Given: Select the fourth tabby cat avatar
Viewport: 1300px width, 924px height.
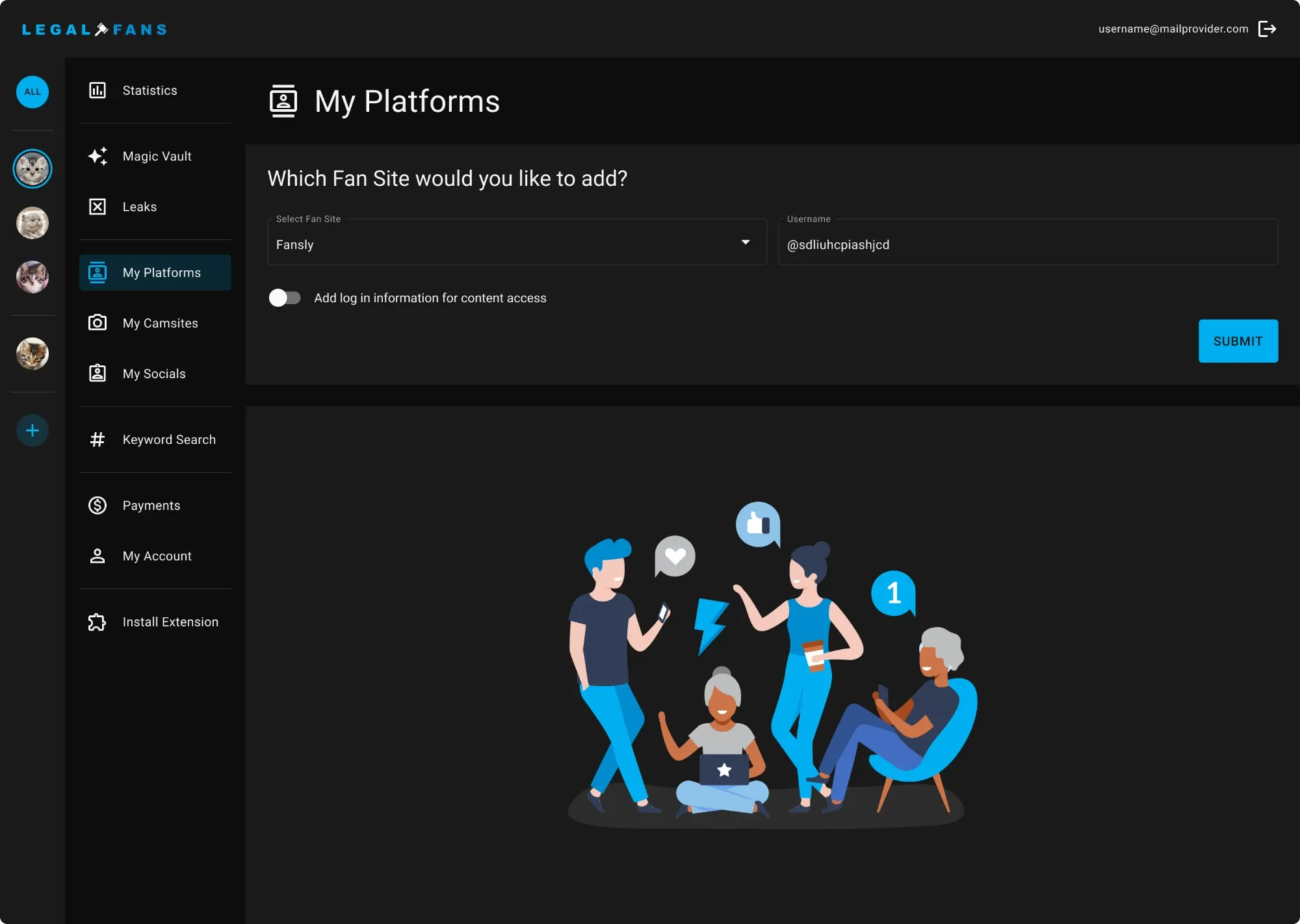Looking at the screenshot, I should click(32, 353).
